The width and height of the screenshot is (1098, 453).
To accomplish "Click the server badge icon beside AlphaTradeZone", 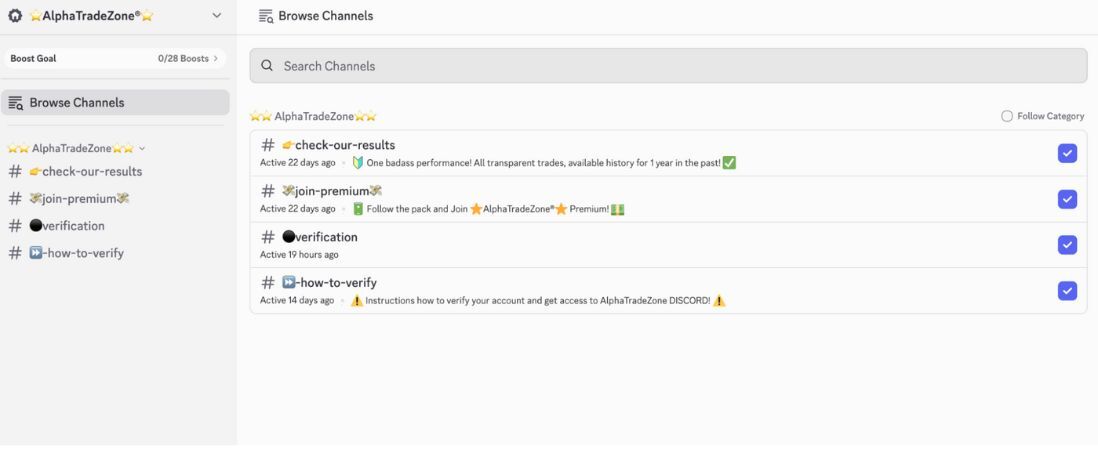I will pyautogui.click(x=15, y=15).
